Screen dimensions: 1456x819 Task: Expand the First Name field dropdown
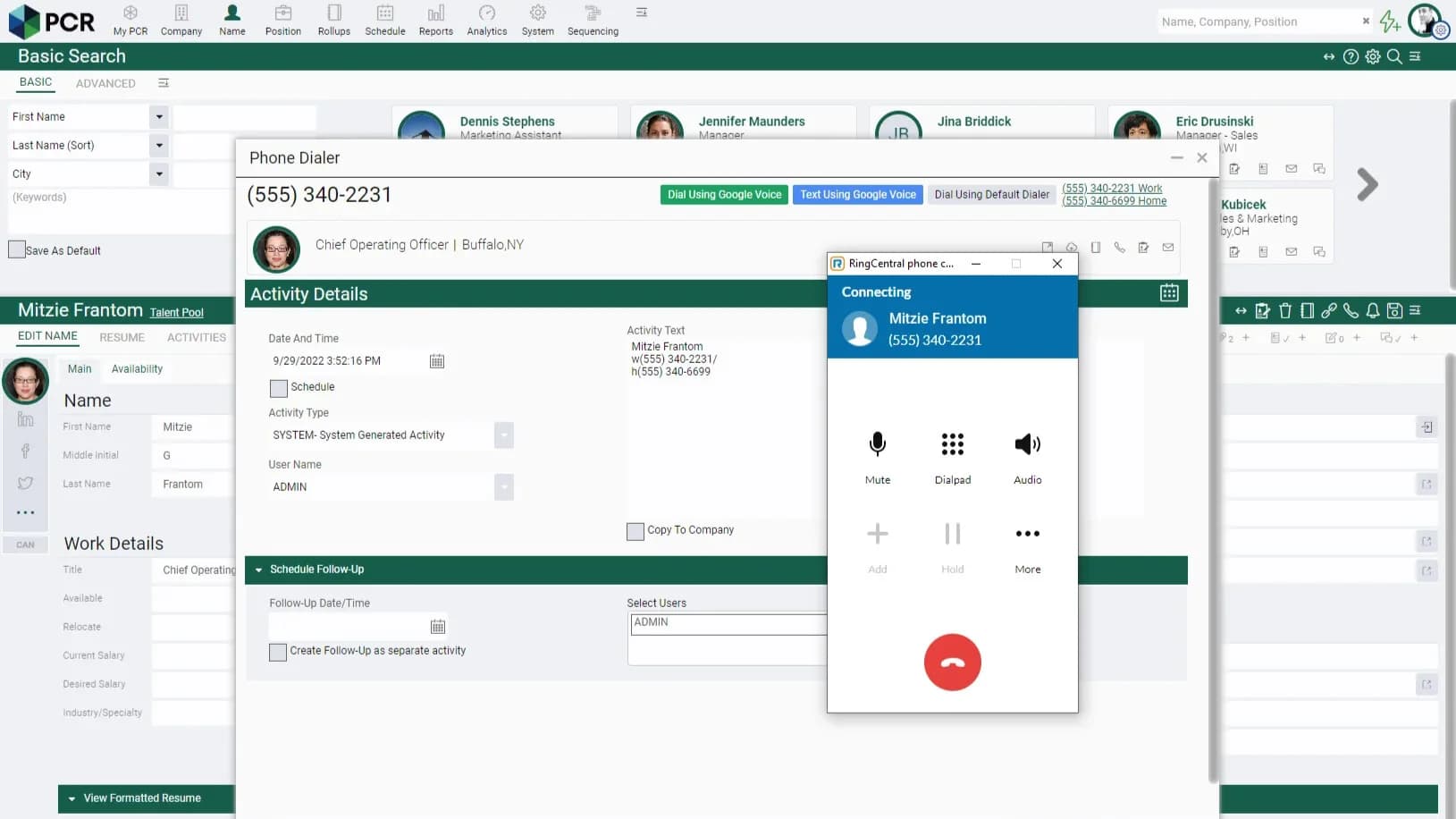tap(159, 116)
